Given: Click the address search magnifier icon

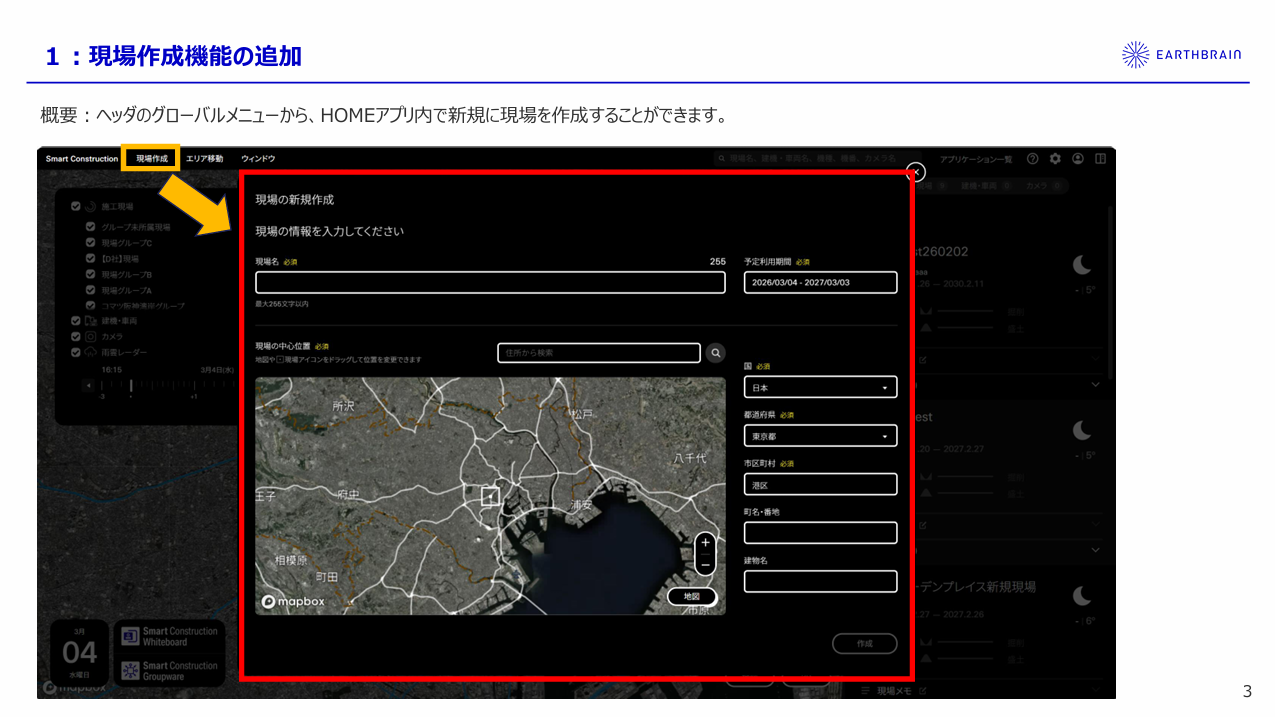Looking at the screenshot, I should point(715,353).
